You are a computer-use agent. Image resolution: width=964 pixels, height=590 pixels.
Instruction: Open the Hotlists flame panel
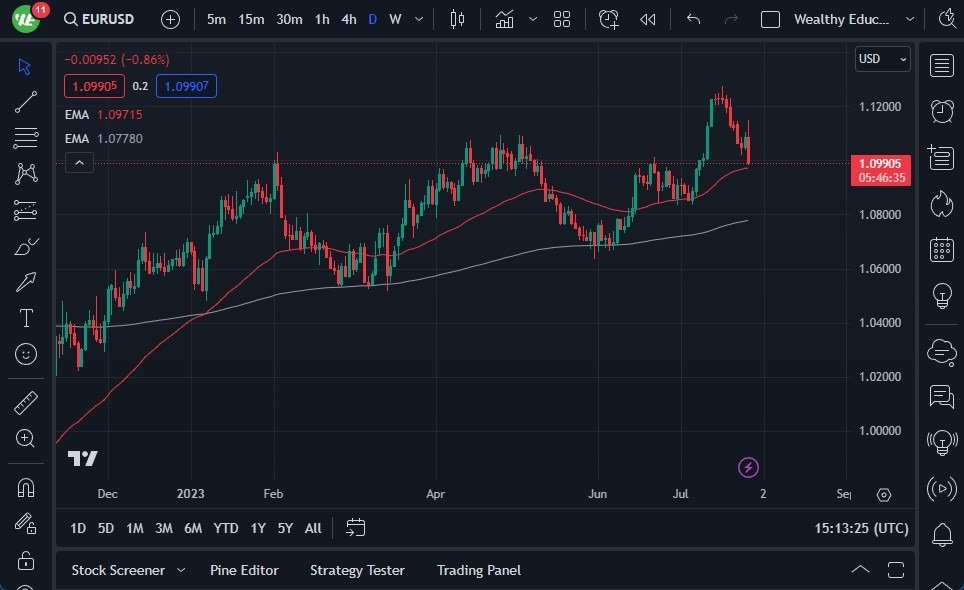tap(941, 204)
